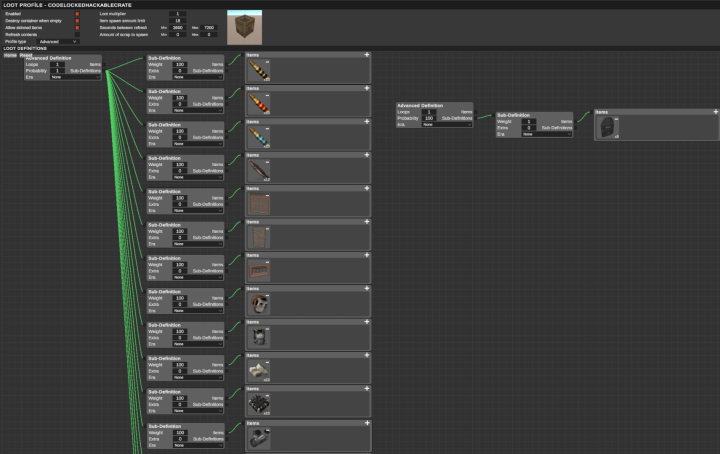Open Era dropdown in left Advanced Definition node
720x454 pixels.
pyautogui.click(x=75, y=77)
